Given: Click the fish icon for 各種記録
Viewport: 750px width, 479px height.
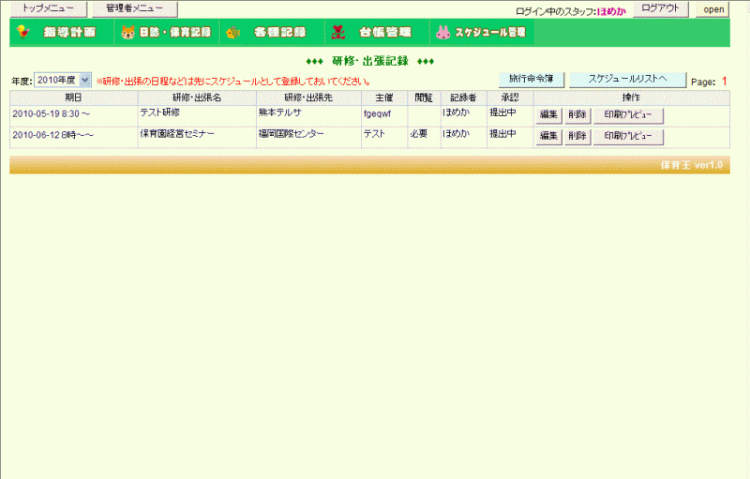Looking at the screenshot, I should 233,32.
